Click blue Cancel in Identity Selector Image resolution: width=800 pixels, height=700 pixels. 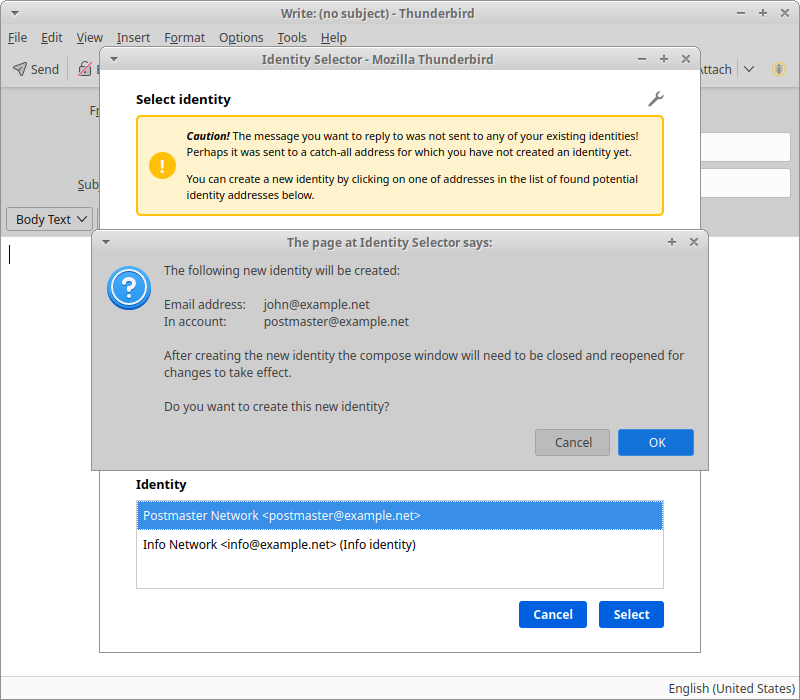553,614
